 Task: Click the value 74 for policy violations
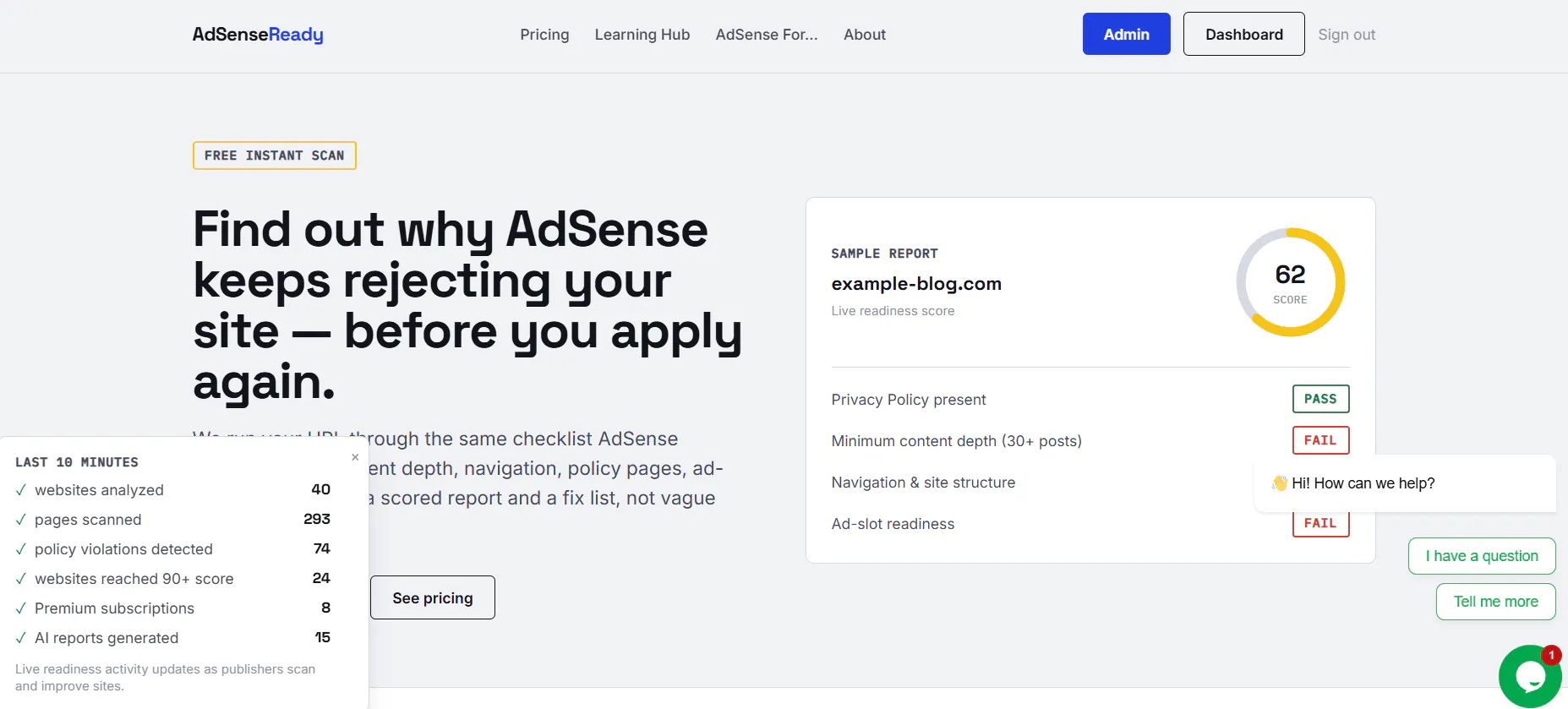322,548
